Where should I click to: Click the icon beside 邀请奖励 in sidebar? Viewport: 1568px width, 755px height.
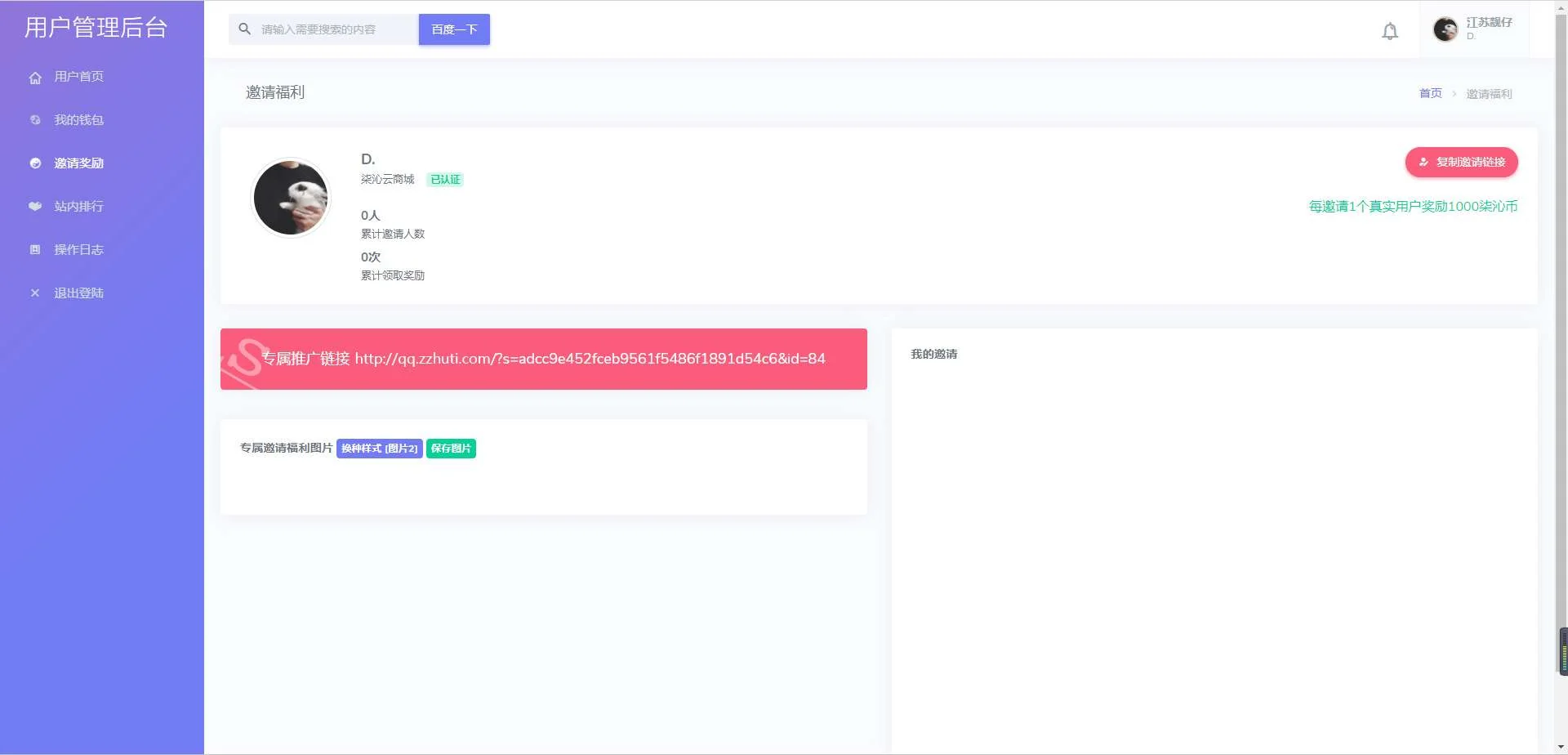tap(35, 163)
